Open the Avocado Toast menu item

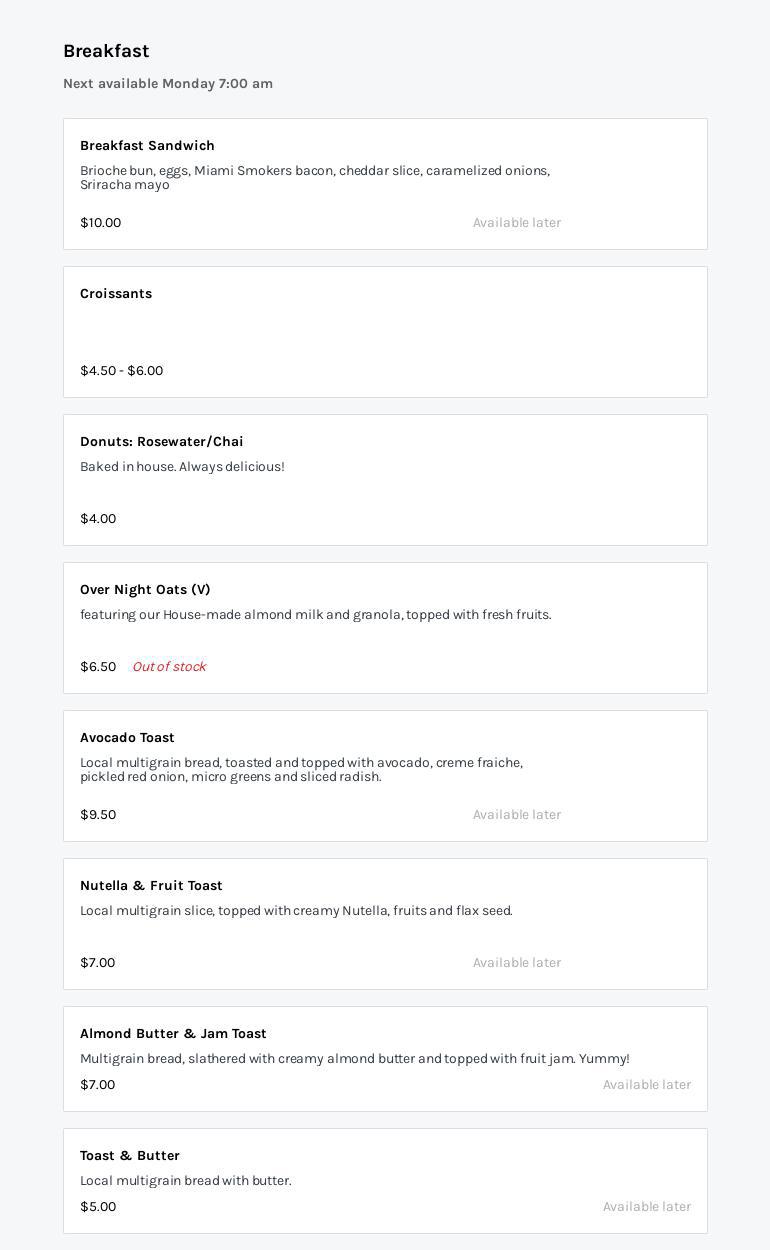127,738
